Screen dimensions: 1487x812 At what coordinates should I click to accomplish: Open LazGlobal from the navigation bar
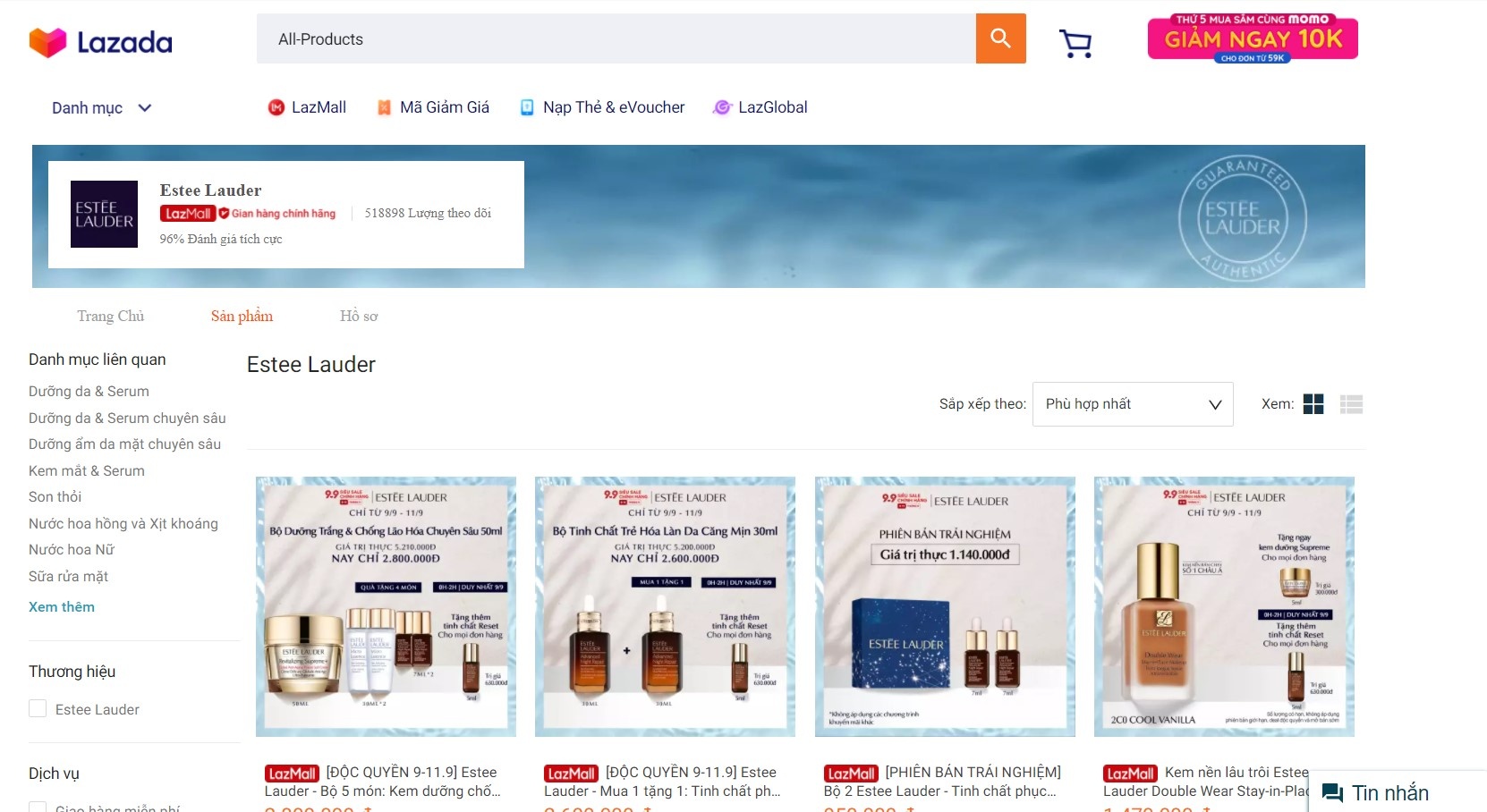760,107
